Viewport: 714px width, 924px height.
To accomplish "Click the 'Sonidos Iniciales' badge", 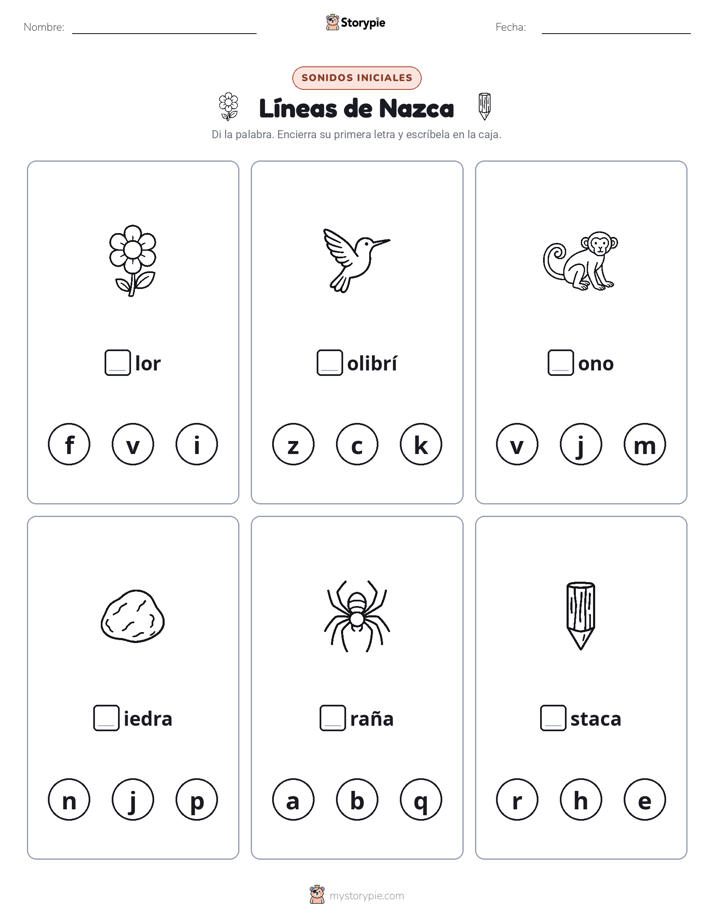I will click(357, 78).
